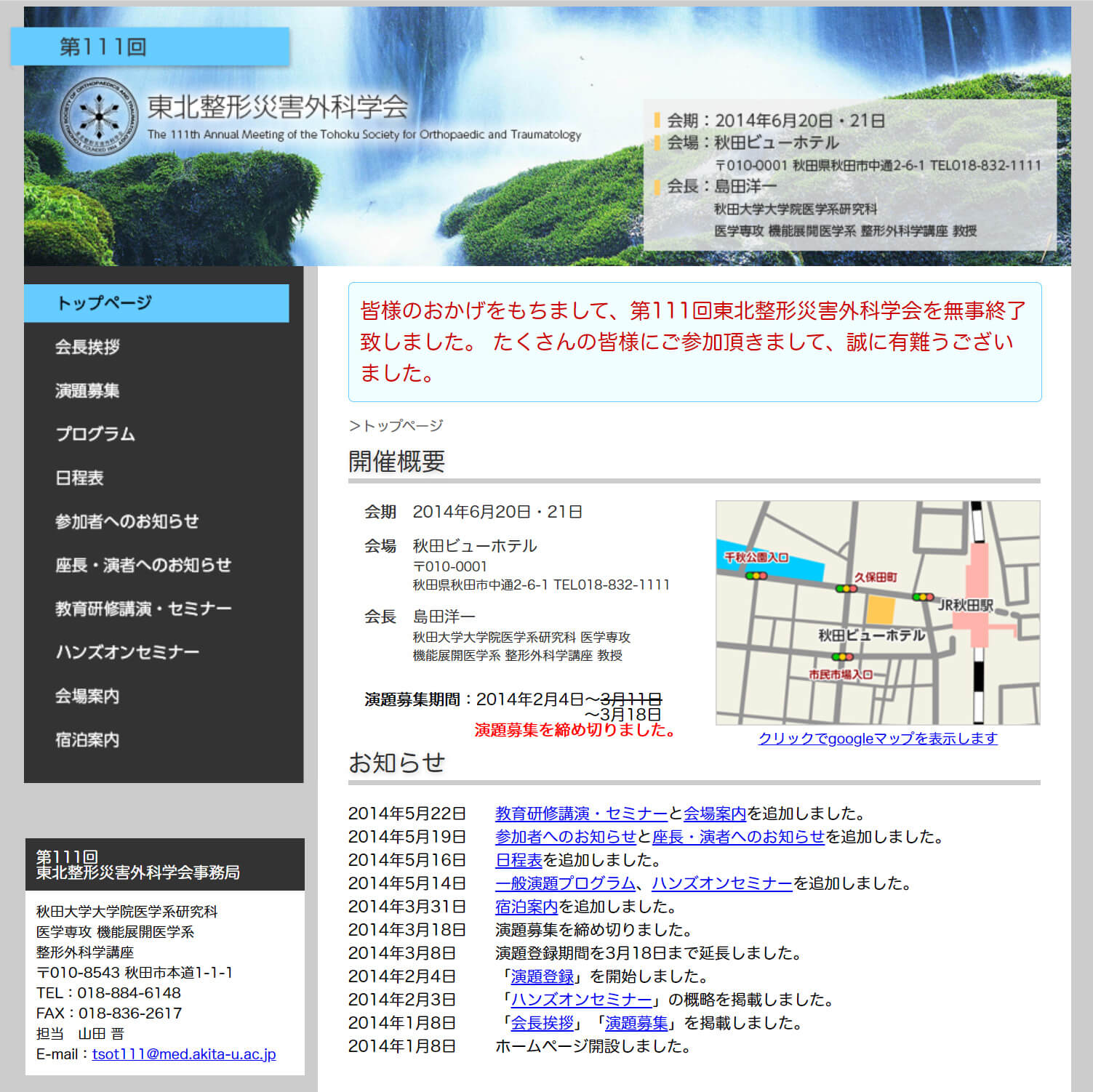Select 参加者へのお知らせ in the sidebar
Image resolution: width=1093 pixels, height=1092 pixels.
coord(127,521)
